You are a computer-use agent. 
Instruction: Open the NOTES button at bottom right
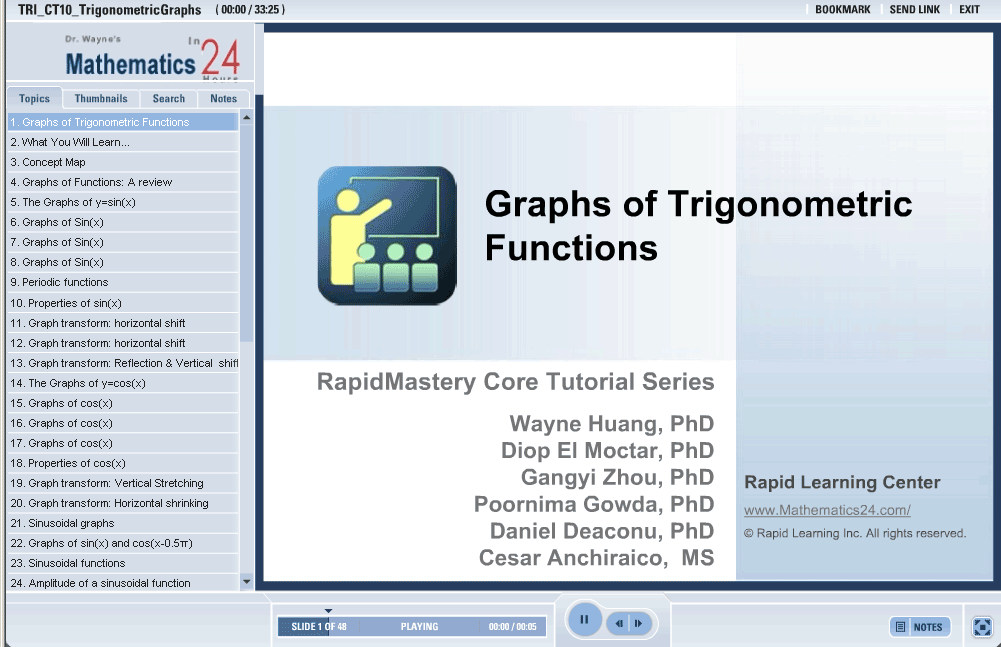pos(920,627)
